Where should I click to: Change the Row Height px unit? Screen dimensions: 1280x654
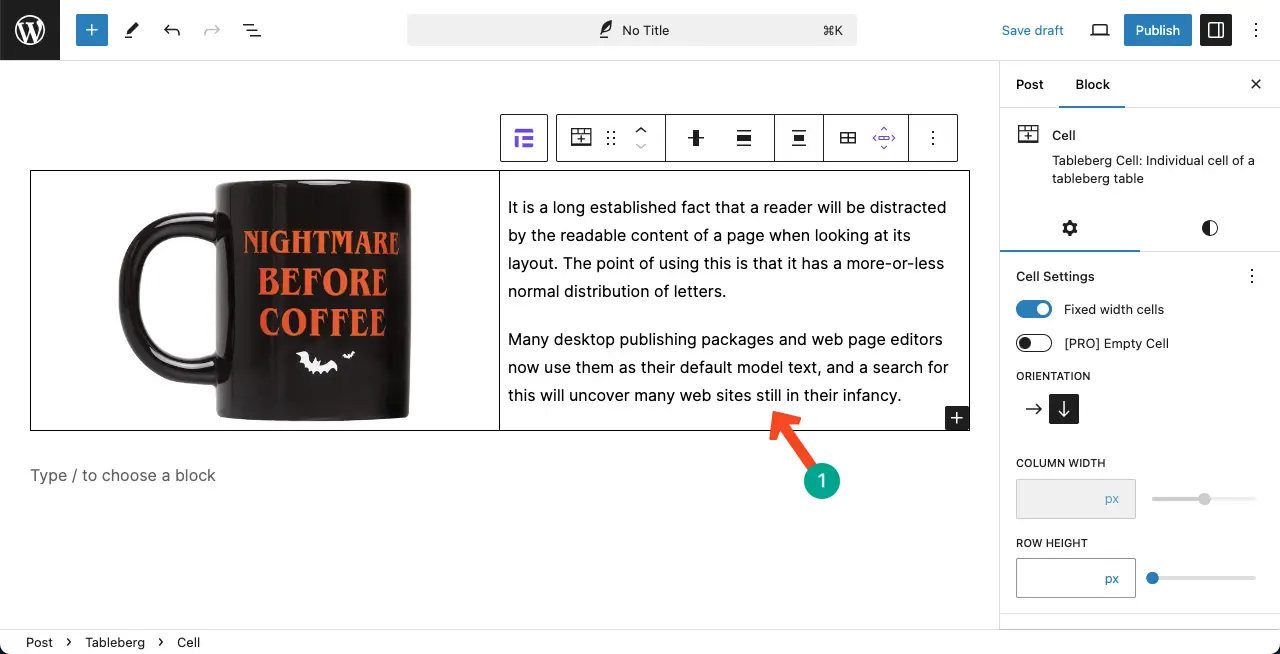[x=1112, y=579]
